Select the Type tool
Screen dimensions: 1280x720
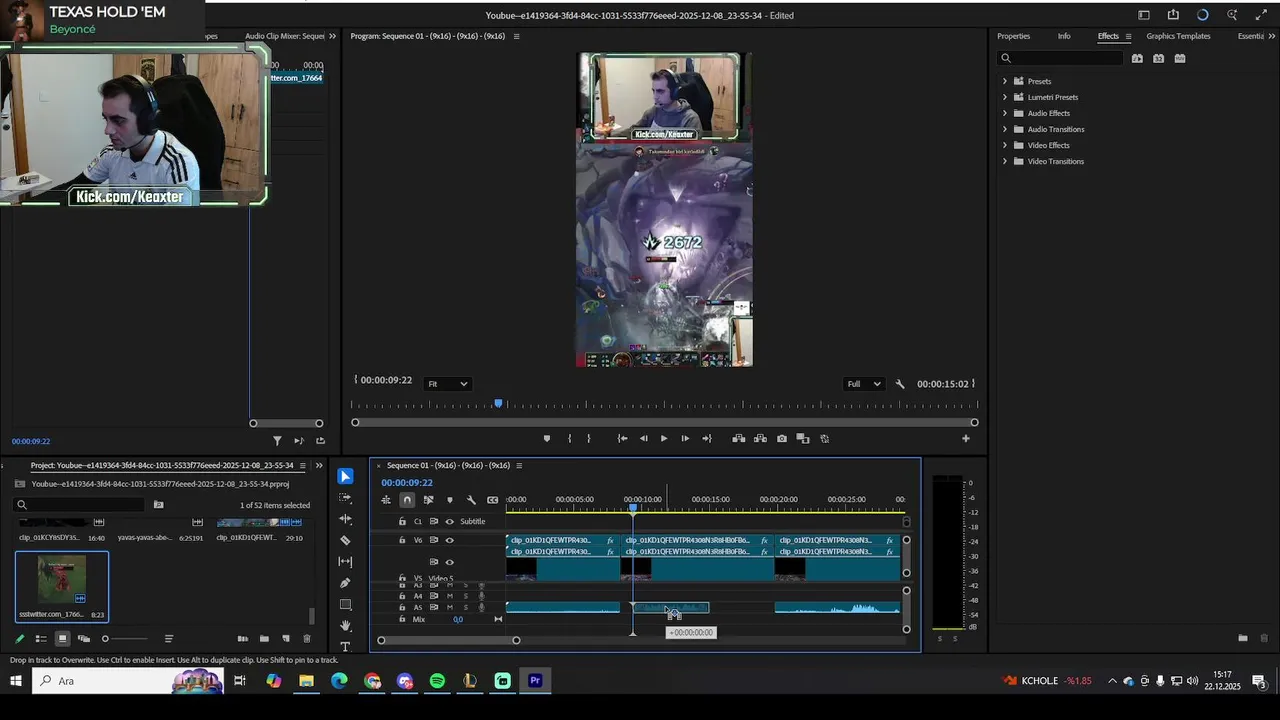(345, 647)
